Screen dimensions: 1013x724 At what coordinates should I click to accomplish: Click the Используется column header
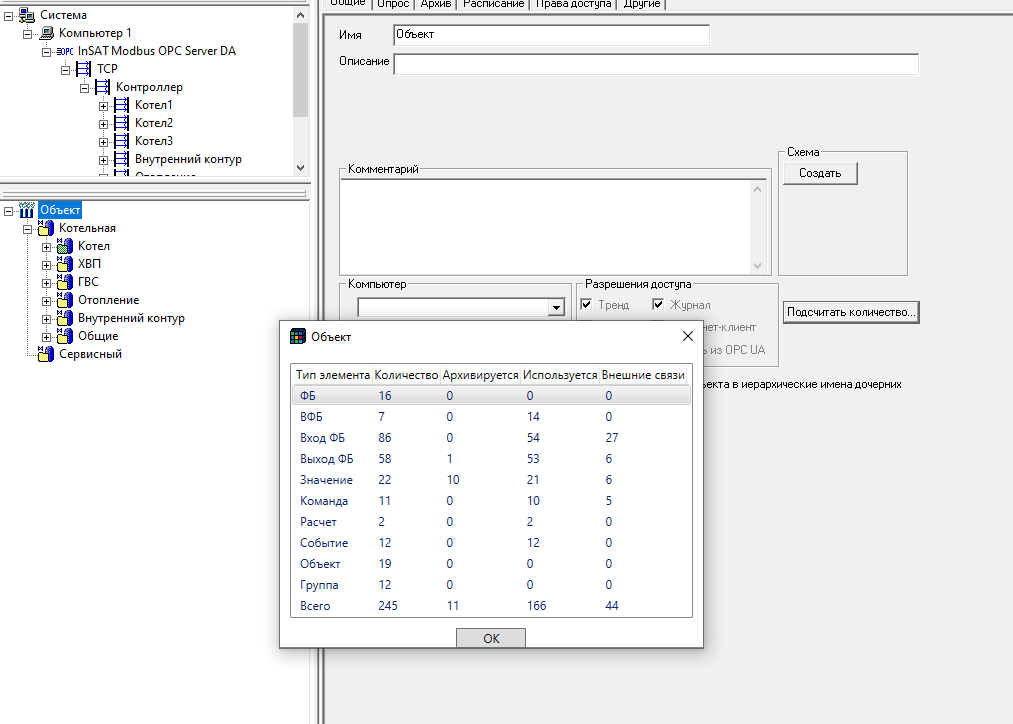(560, 375)
